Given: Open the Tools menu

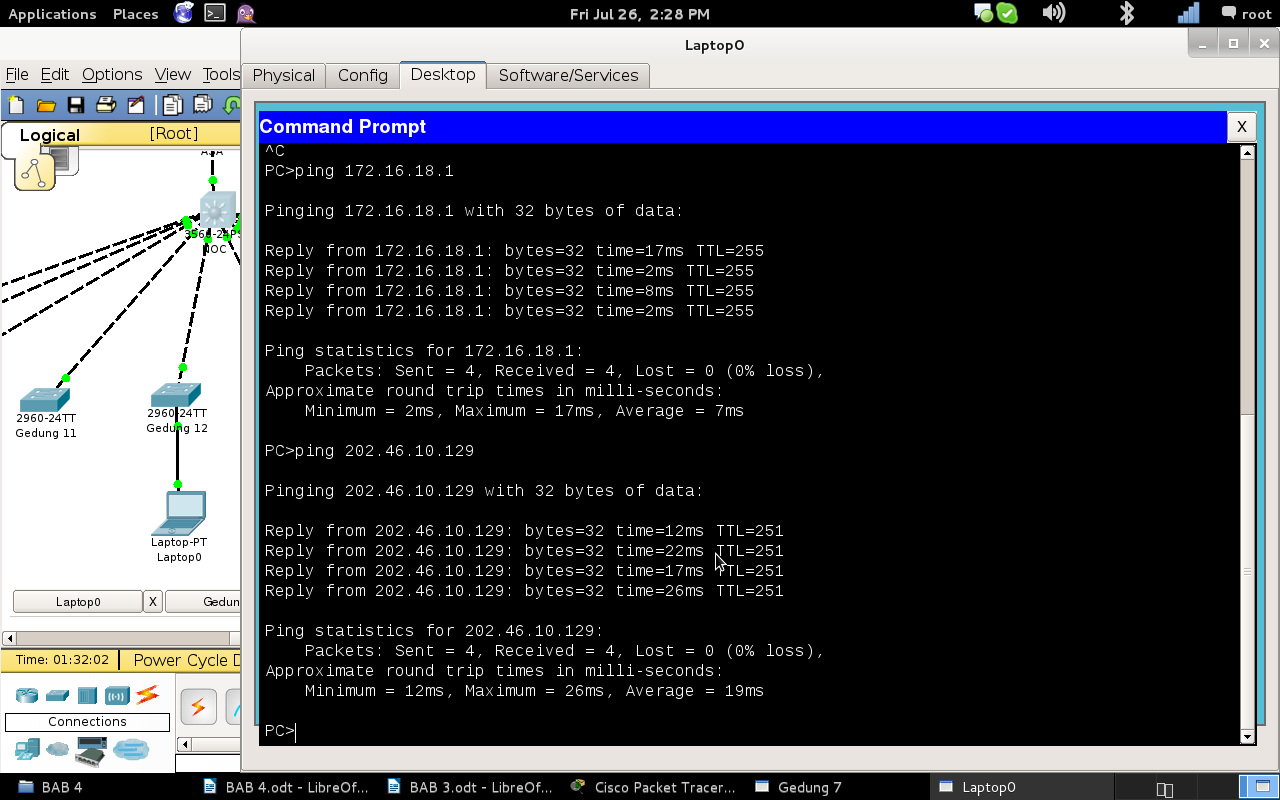Looking at the screenshot, I should tap(221, 74).
